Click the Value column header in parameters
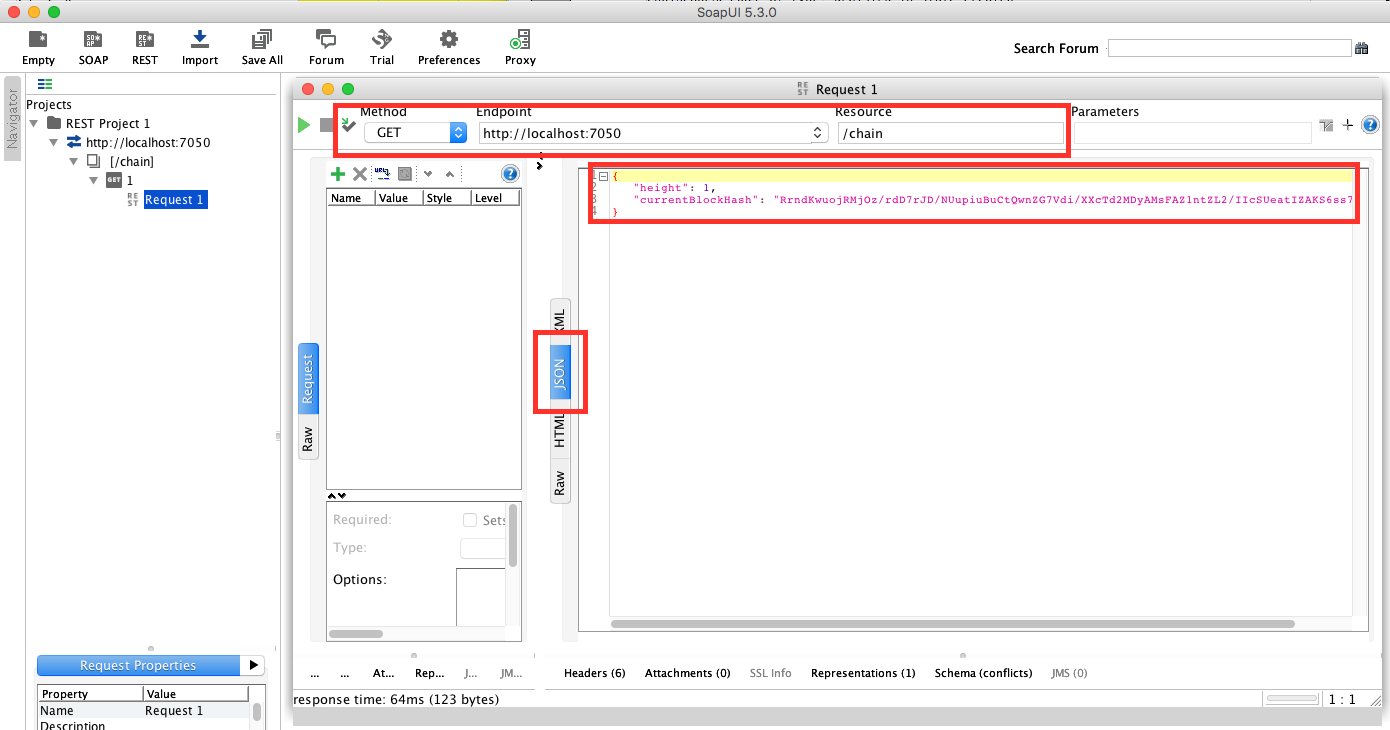Viewport: 1390px width, 730px height. (x=399, y=198)
